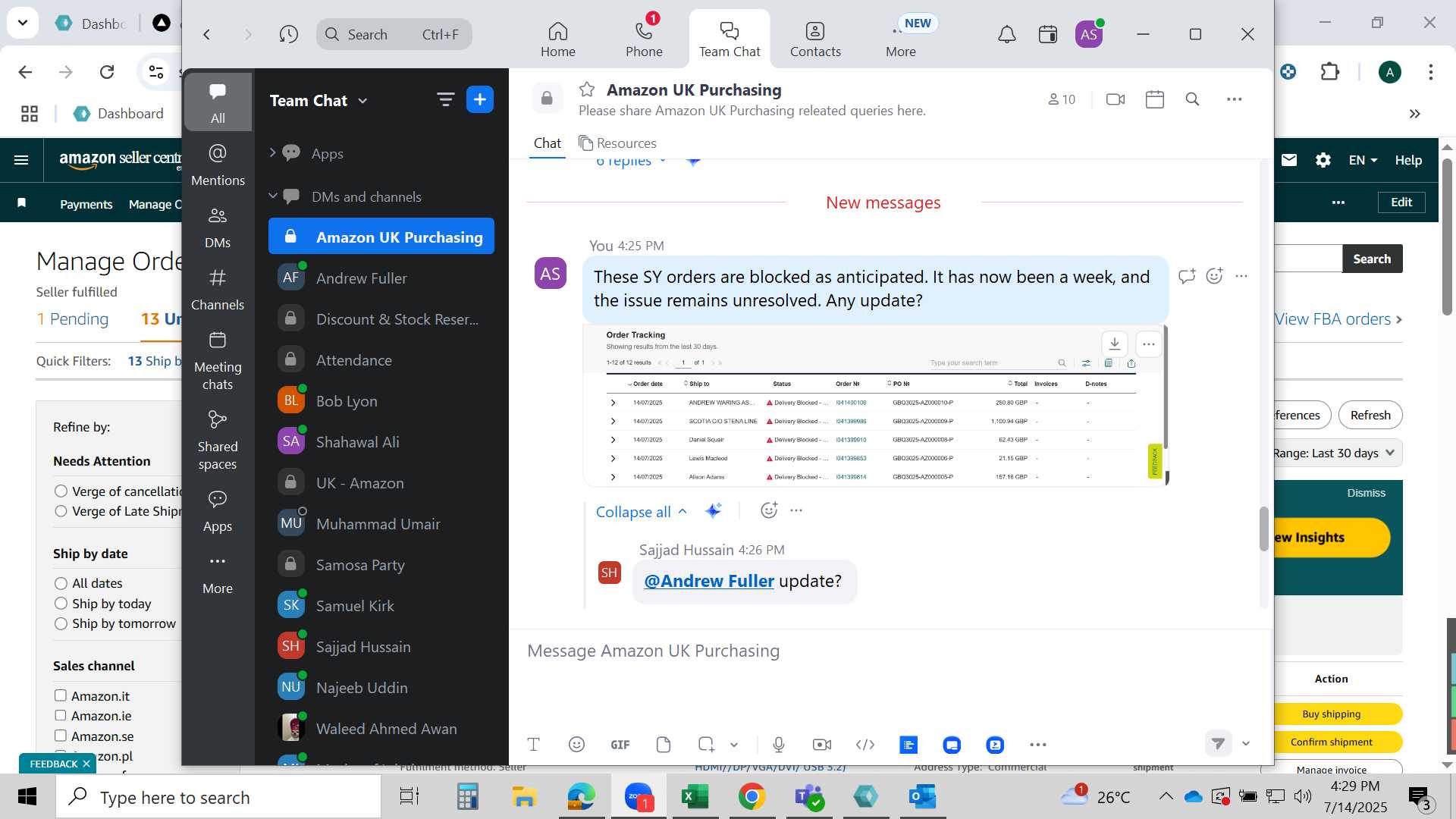
Task: Open send options dropdown arrow
Action: [1246, 744]
